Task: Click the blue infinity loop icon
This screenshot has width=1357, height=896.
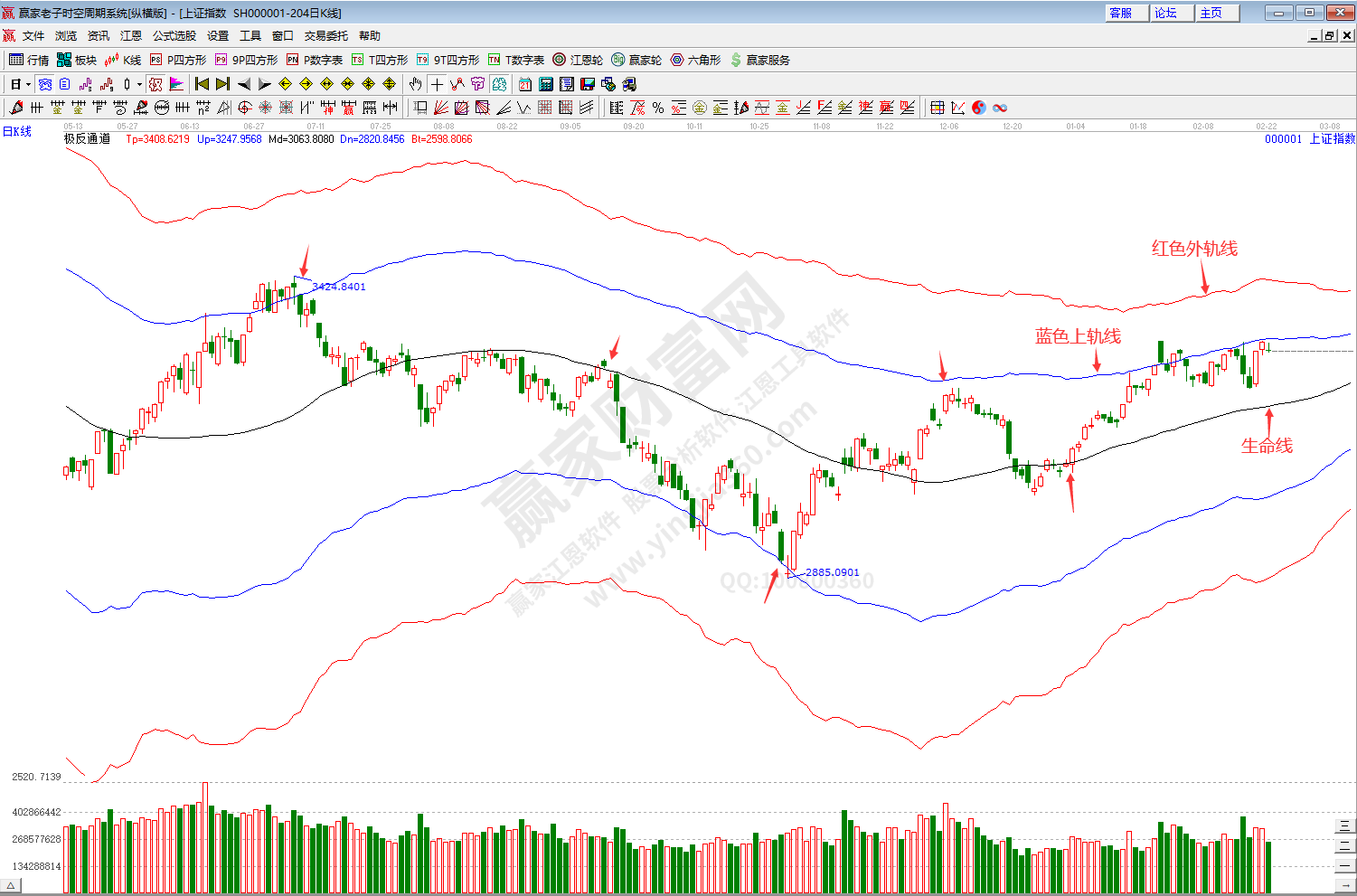Action: [x=1000, y=108]
